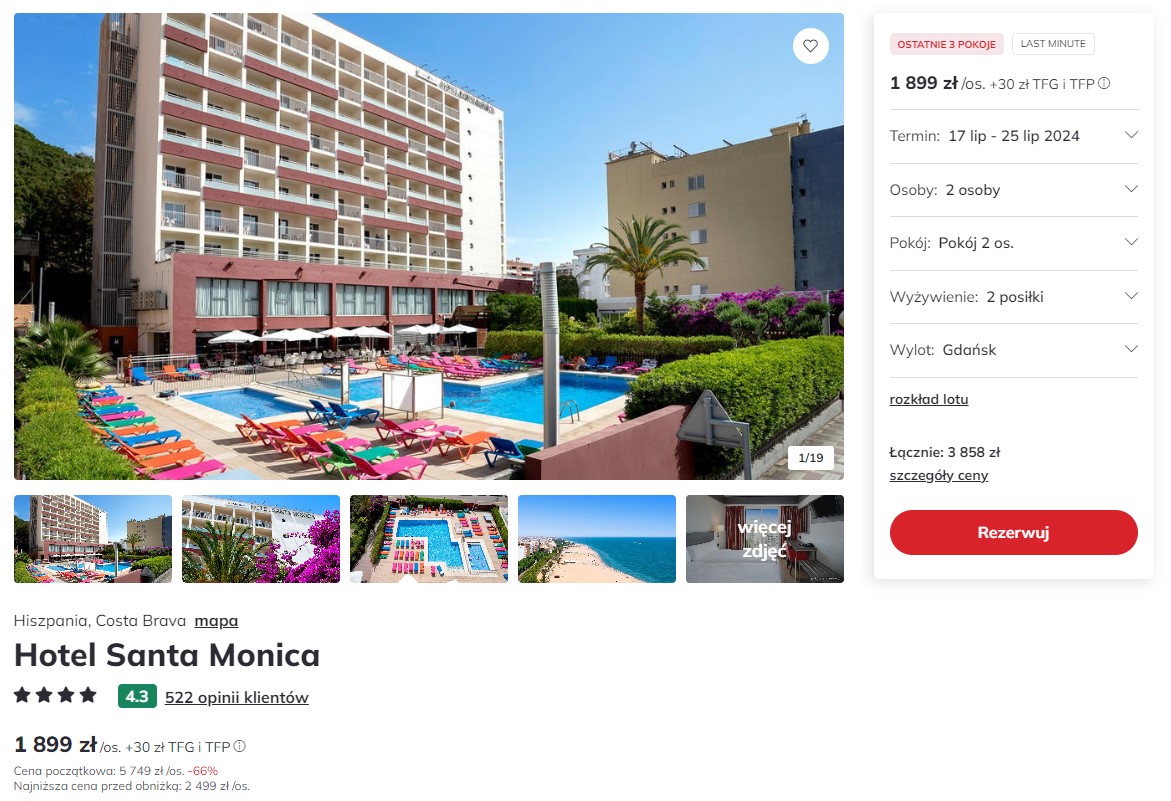Click the Rezerwuj button
The image size is (1171, 801).
[x=1013, y=532]
